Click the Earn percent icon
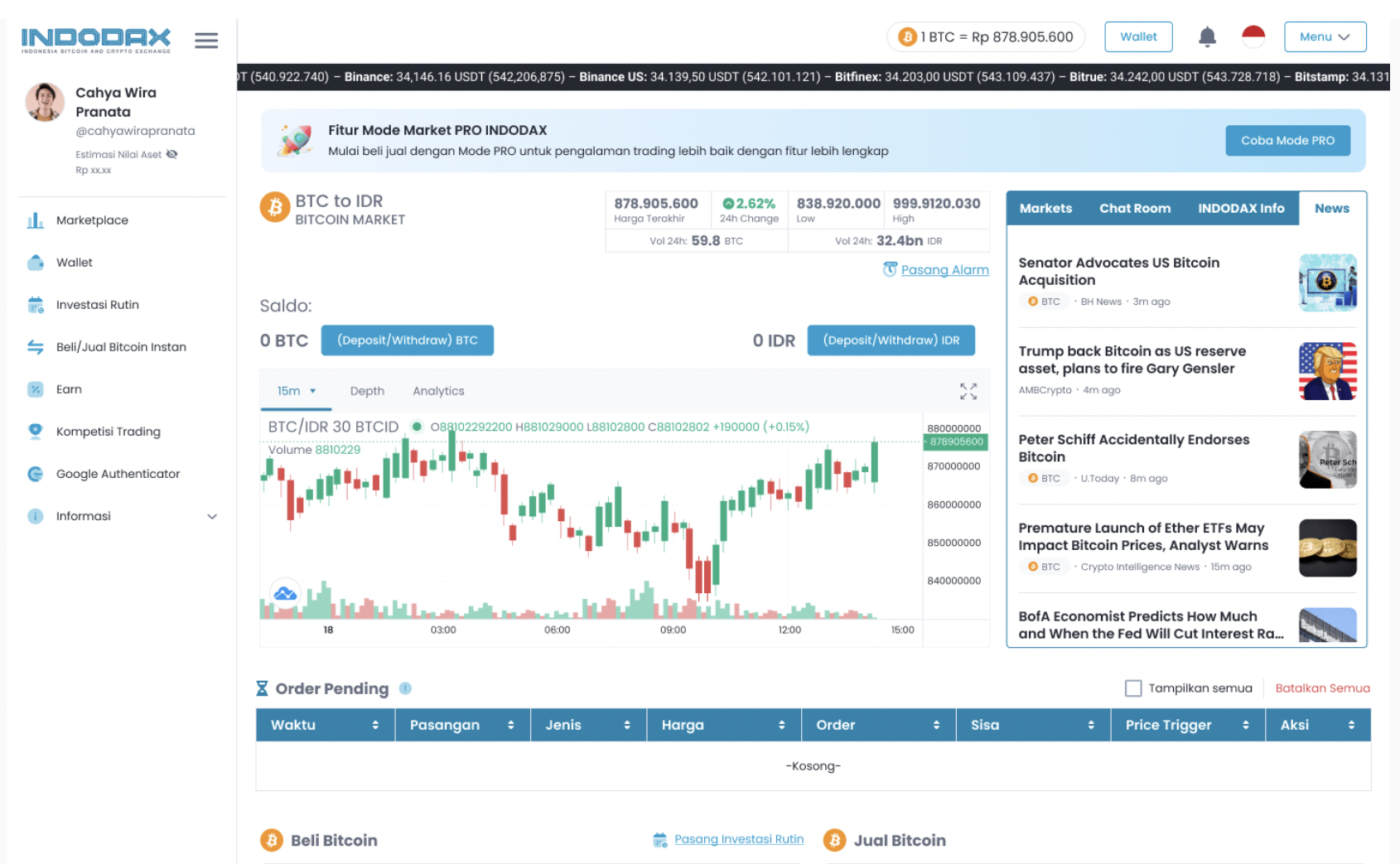Image resolution: width=1400 pixels, height=864 pixels. click(35, 389)
